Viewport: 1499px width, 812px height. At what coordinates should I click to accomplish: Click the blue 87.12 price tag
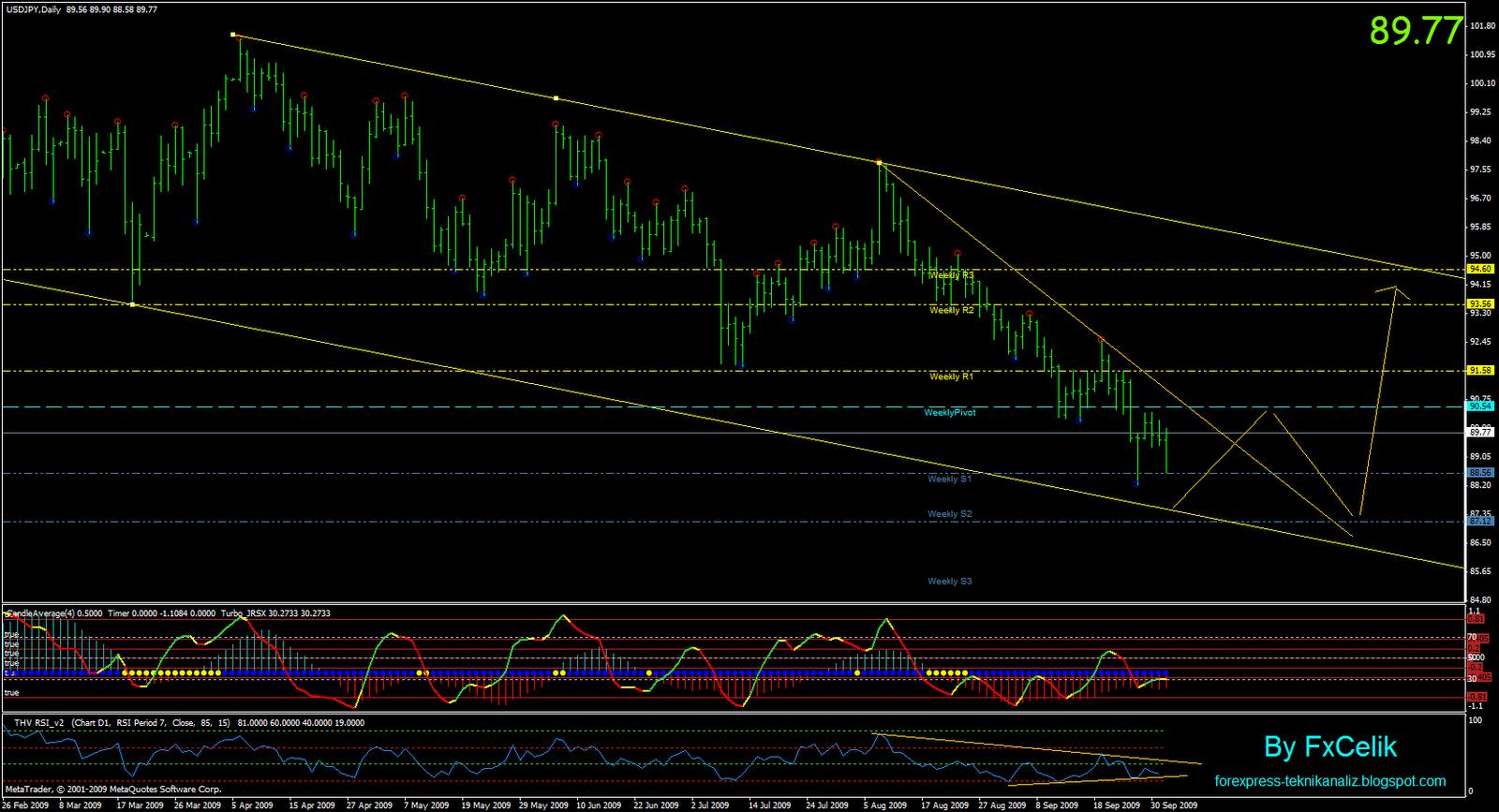(1481, 521)
